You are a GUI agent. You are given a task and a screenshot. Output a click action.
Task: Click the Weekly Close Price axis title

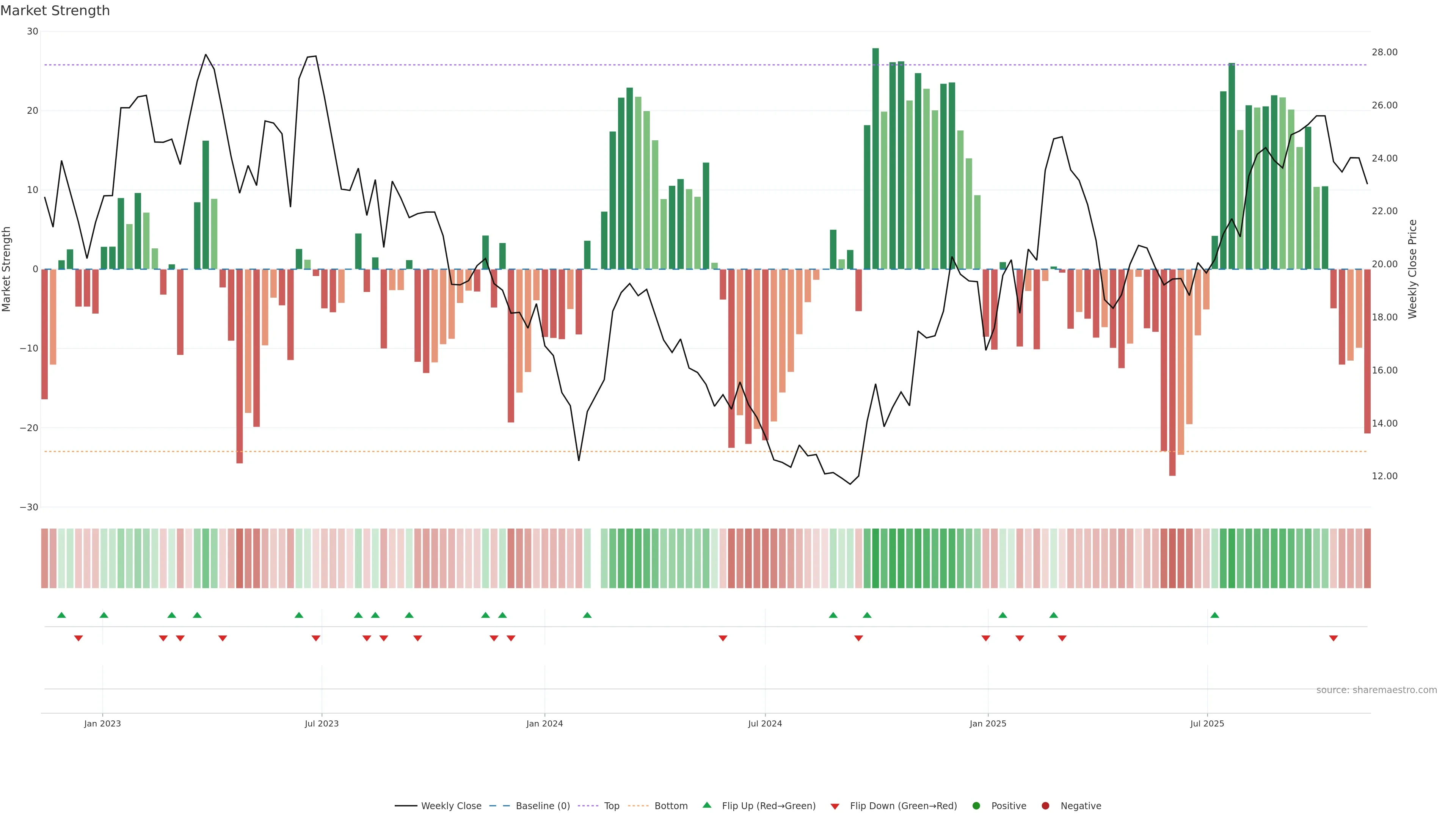(1412, 269)
